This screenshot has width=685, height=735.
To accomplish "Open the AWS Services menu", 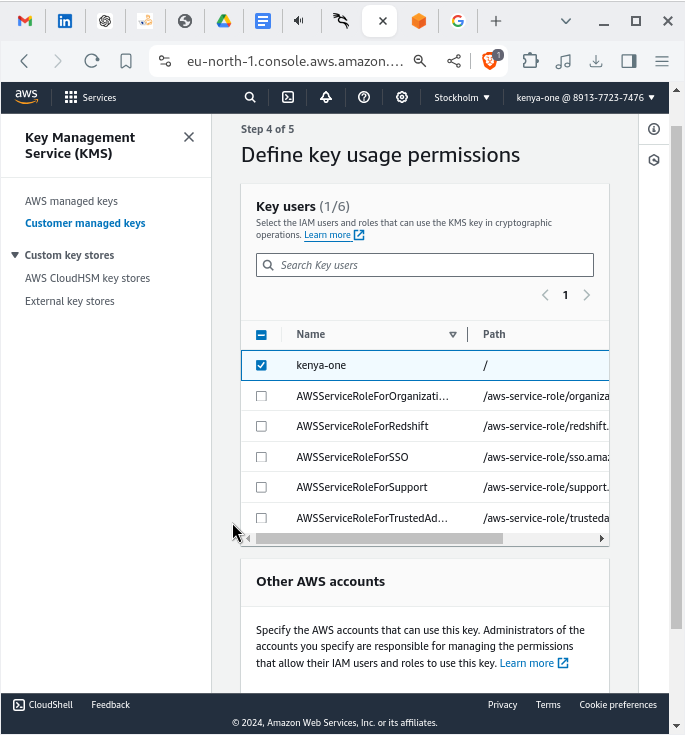I will [90, 98].
